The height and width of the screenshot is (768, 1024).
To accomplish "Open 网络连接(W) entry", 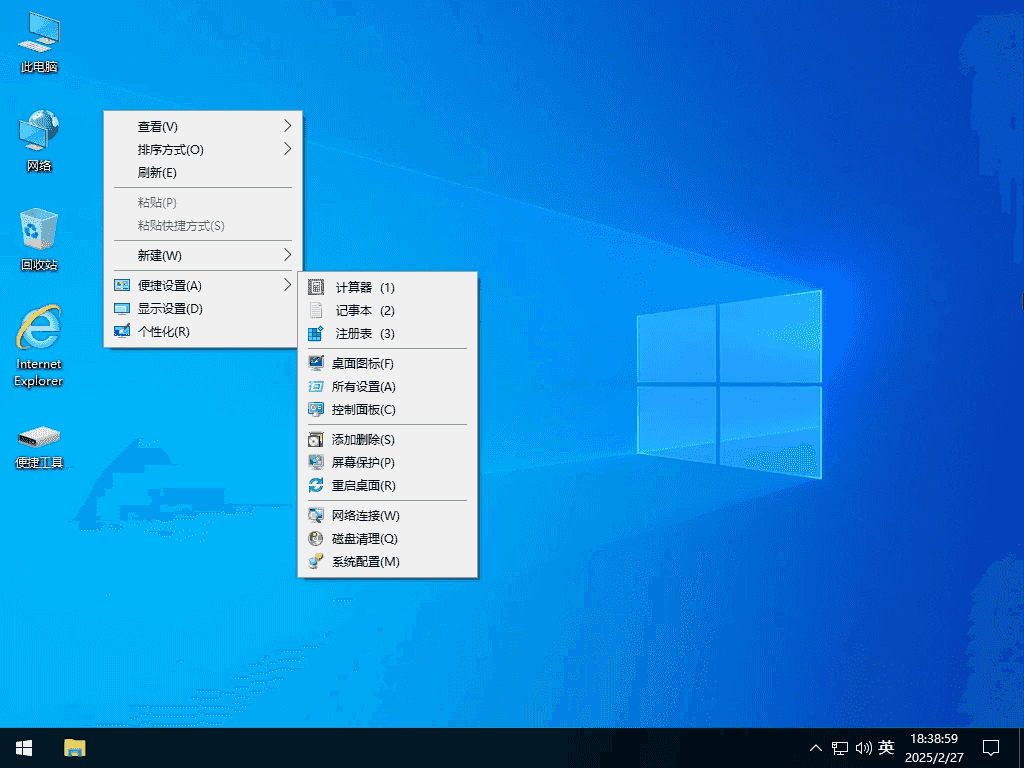I will (388, 515).
